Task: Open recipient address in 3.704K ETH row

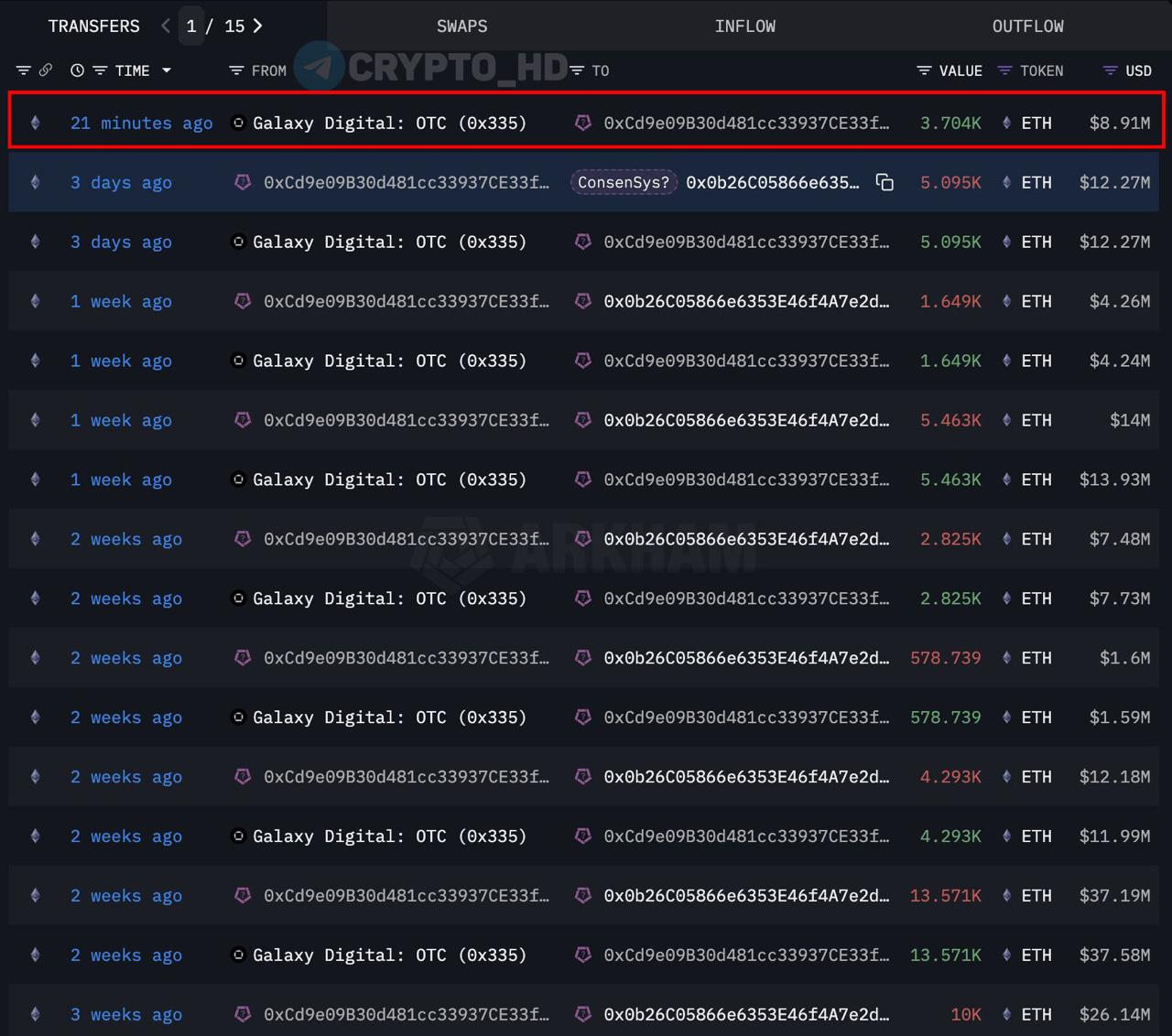Action: click(x=746, y=123)
